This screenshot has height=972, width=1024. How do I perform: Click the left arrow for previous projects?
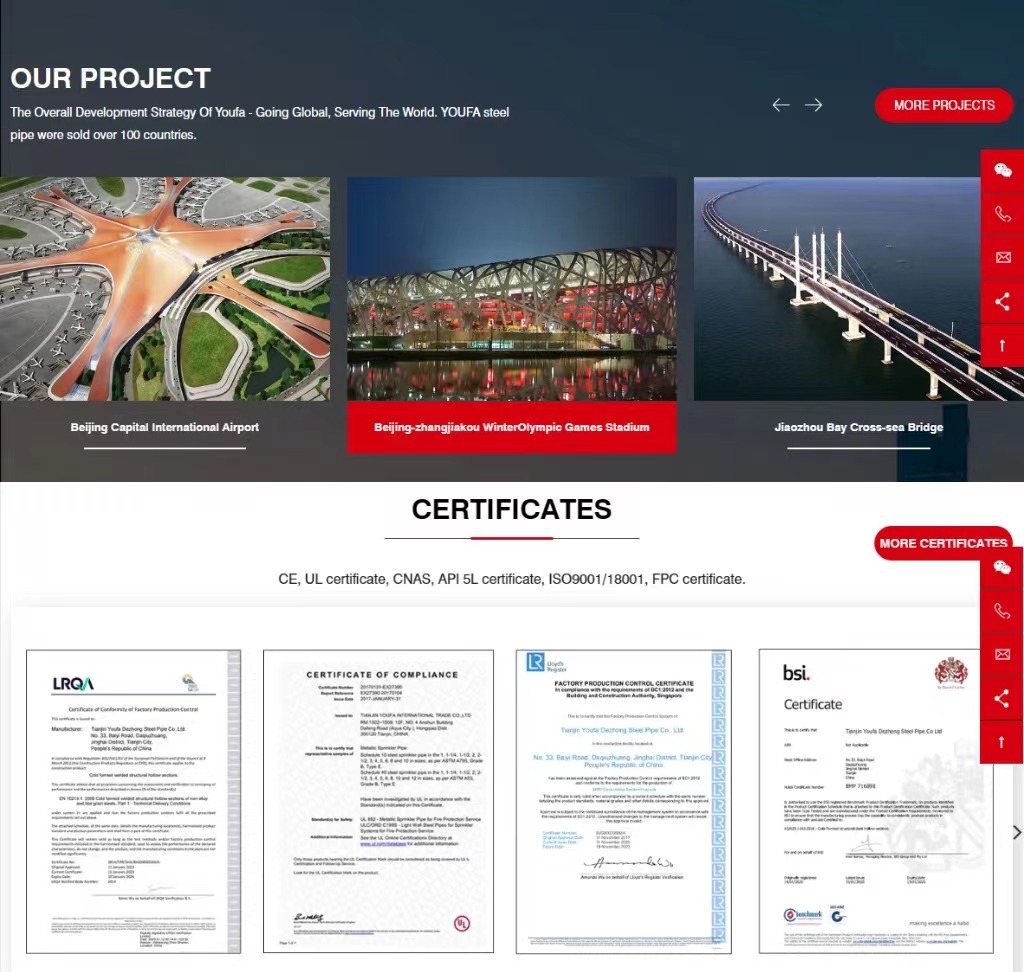pyautogui.click(x=781, y=105)
